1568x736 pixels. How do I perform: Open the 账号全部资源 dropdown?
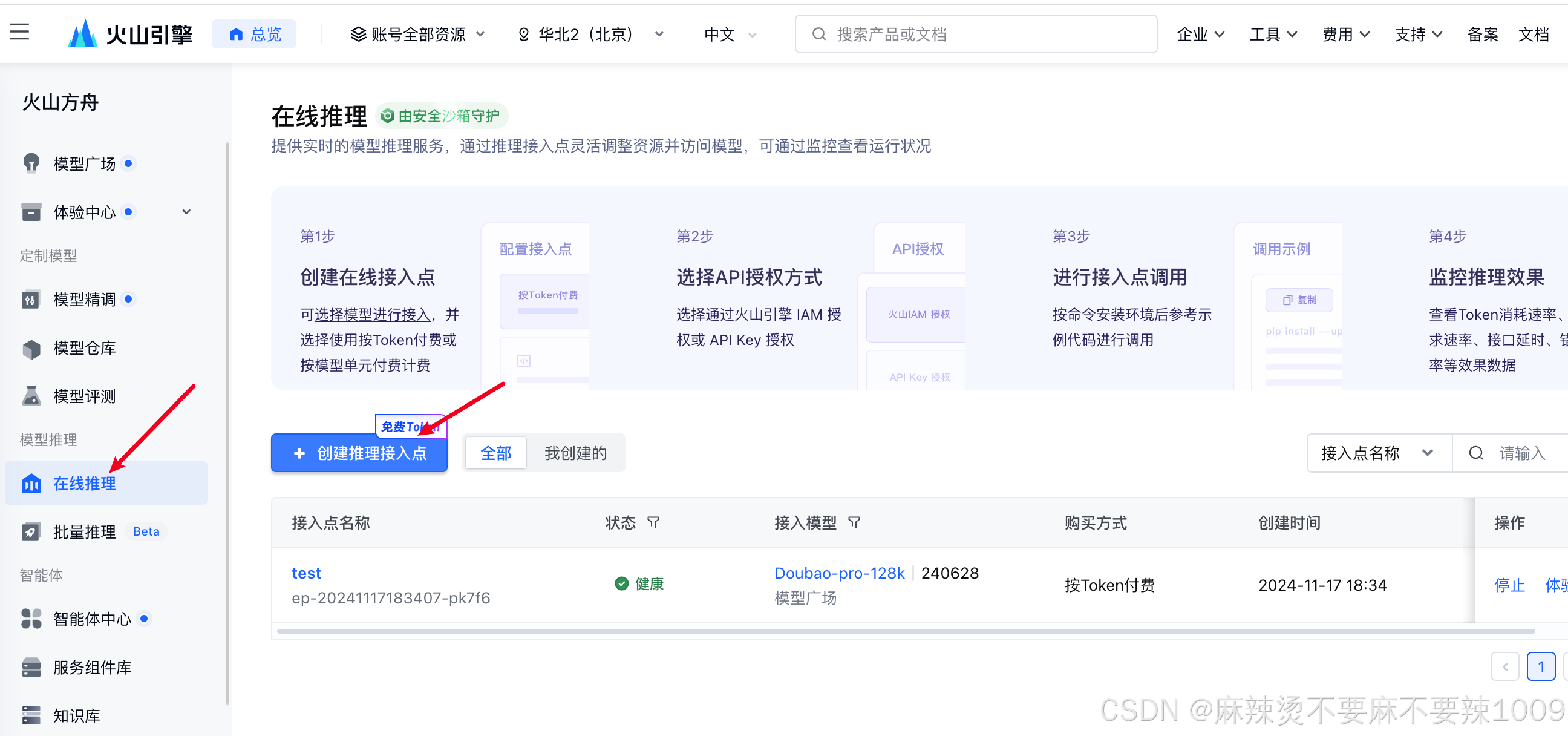417,34
